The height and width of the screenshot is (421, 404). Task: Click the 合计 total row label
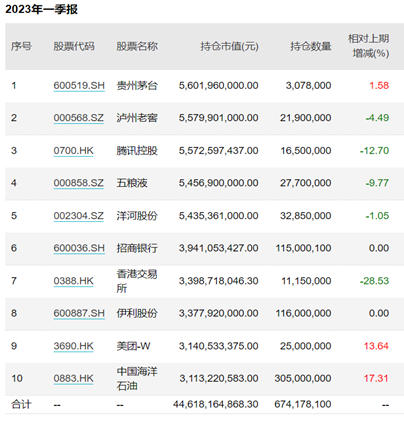coord(21,404)
